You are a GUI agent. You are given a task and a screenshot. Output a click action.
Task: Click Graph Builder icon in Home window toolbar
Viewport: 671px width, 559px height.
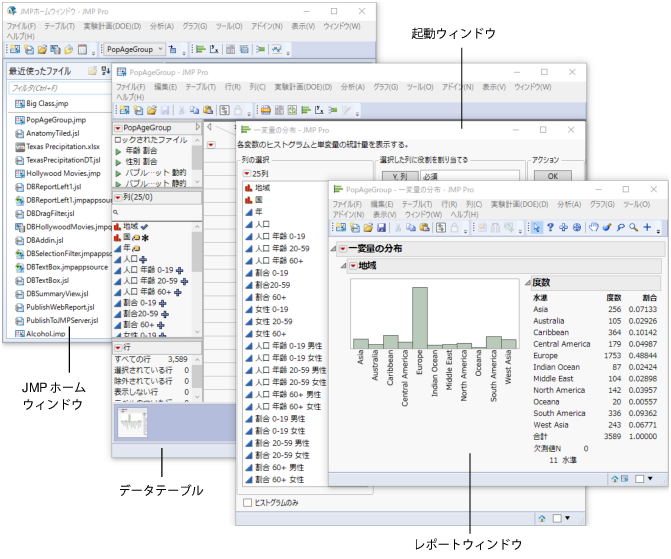pyautogui.click(x=277, y=49)
